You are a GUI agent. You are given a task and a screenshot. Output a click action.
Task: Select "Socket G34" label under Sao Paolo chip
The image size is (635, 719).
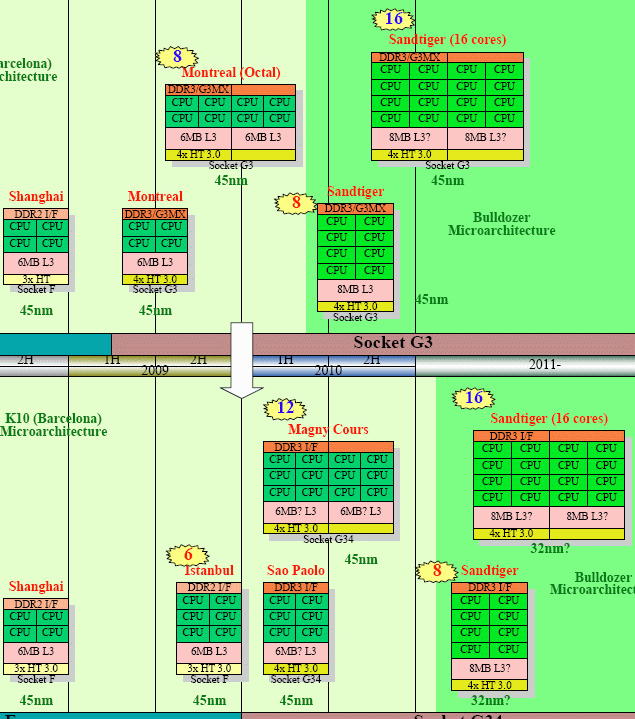click(296, 679)
